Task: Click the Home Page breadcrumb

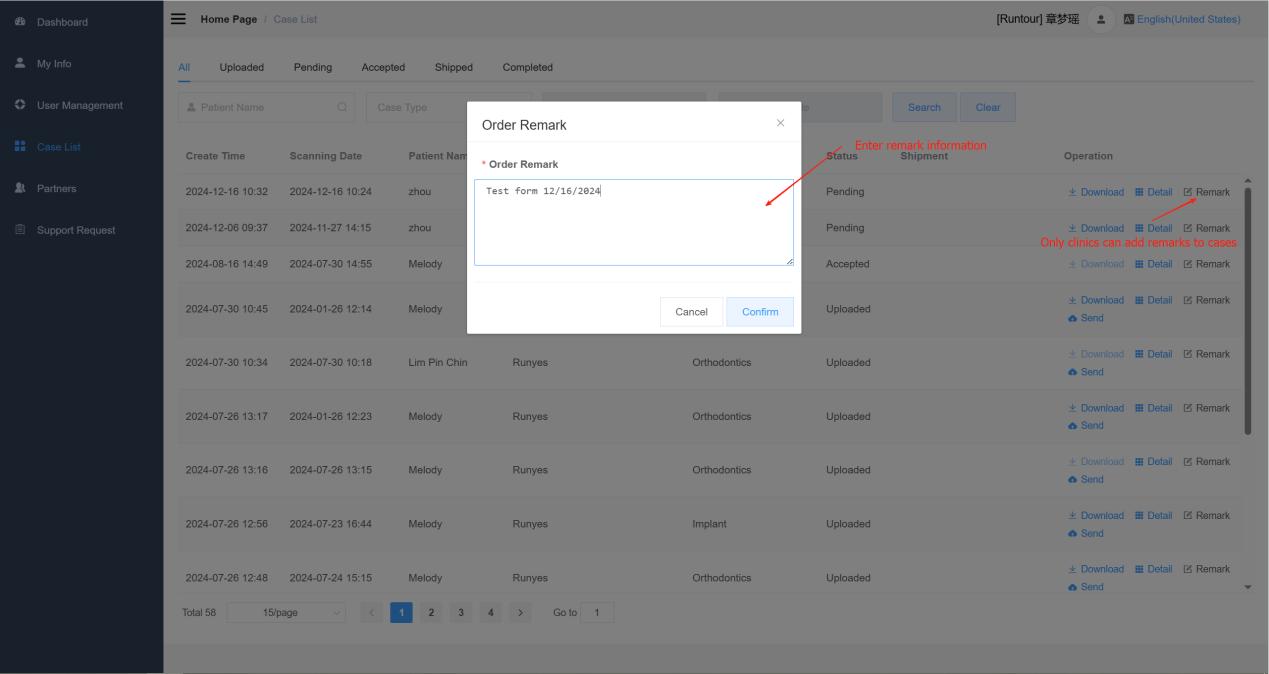Action: pyautogui.click(x=229, y=19)
